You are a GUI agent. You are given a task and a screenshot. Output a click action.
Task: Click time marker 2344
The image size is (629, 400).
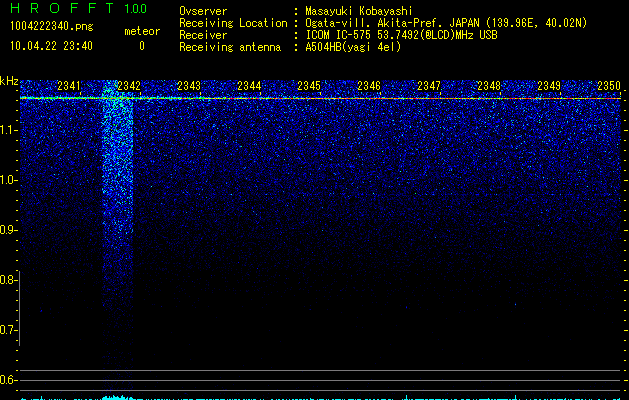249,86
